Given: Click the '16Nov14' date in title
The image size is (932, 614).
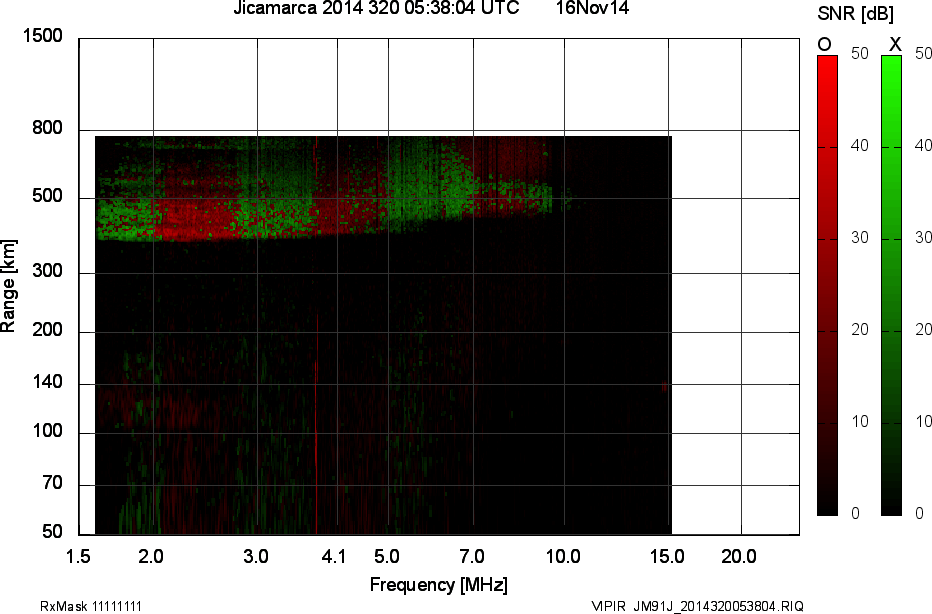Looking at the screenshot, I should [592, 8].
